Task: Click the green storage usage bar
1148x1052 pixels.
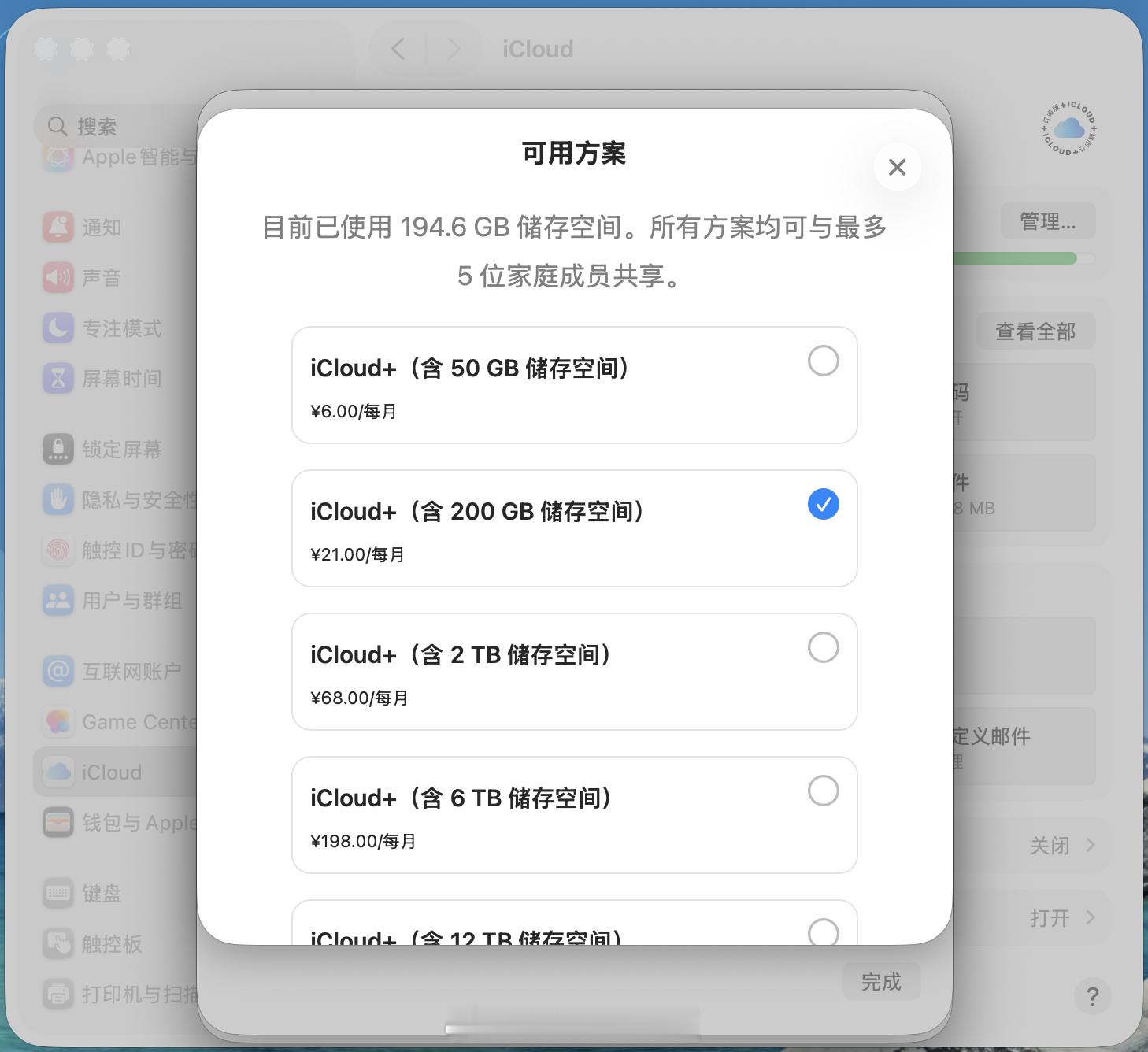Action: [x=1015, y=258]
